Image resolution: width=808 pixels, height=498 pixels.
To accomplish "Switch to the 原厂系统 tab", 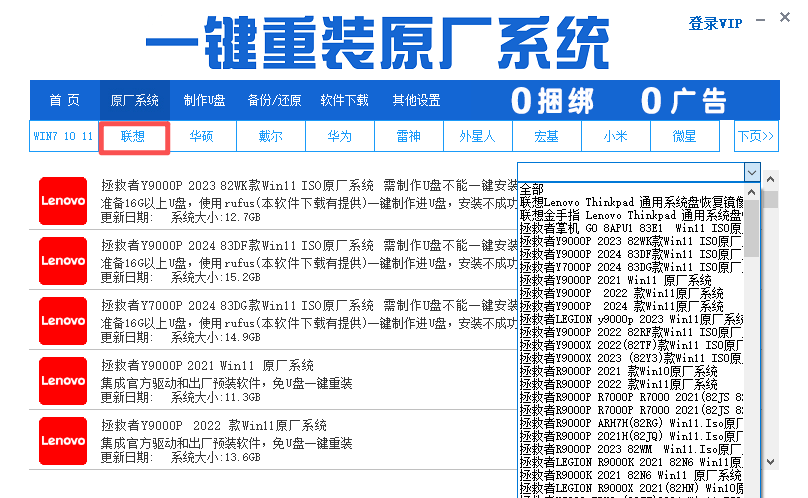I will coord(134,100).
